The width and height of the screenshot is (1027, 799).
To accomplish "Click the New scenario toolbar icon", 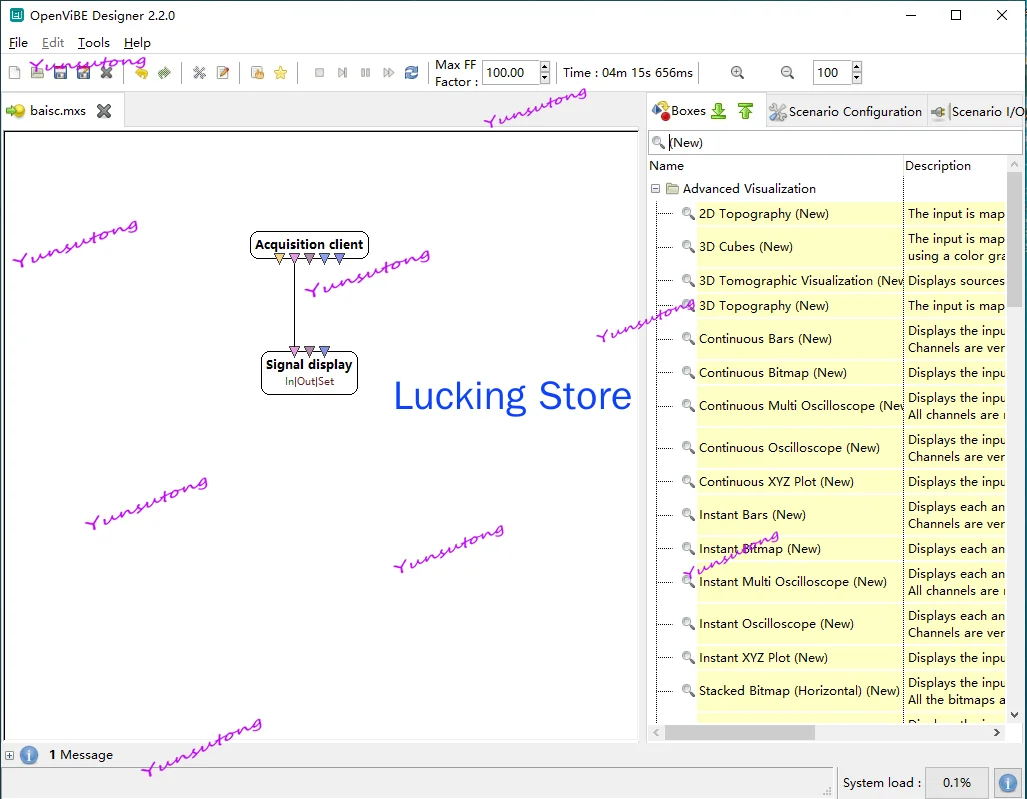I will (14, 73).
